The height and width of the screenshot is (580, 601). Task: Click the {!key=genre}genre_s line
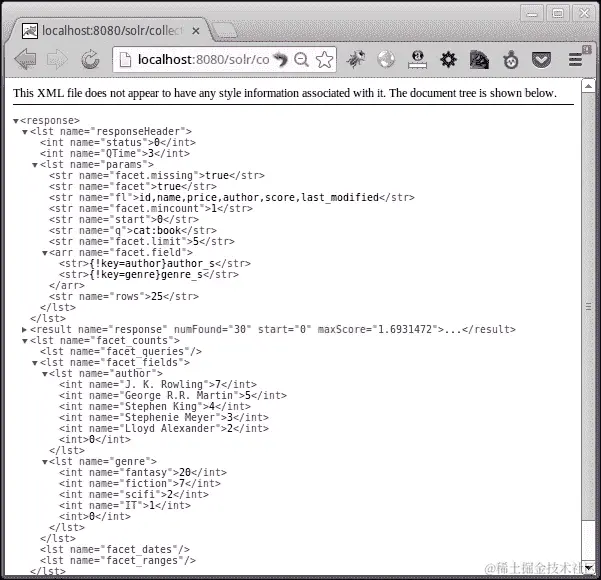click(149, 275)
